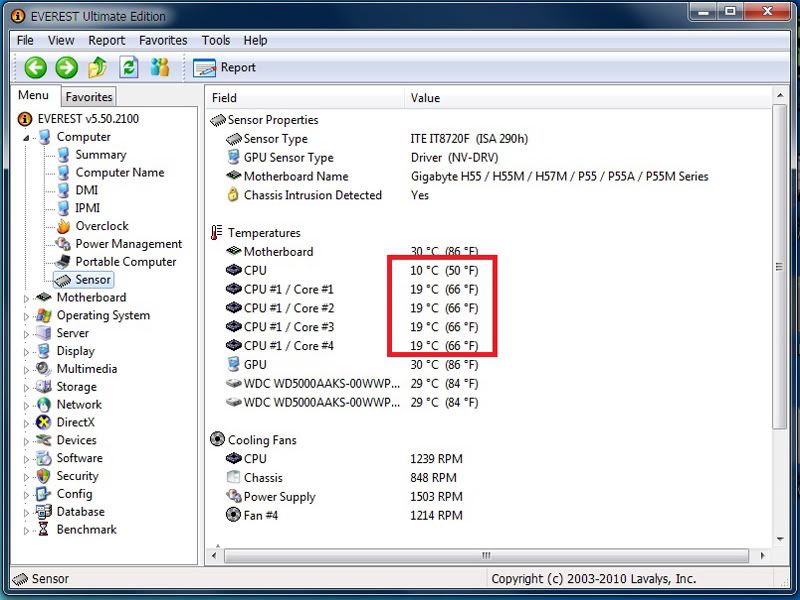Select EVEREST v5.50.2100 root node

pos(88,119)
